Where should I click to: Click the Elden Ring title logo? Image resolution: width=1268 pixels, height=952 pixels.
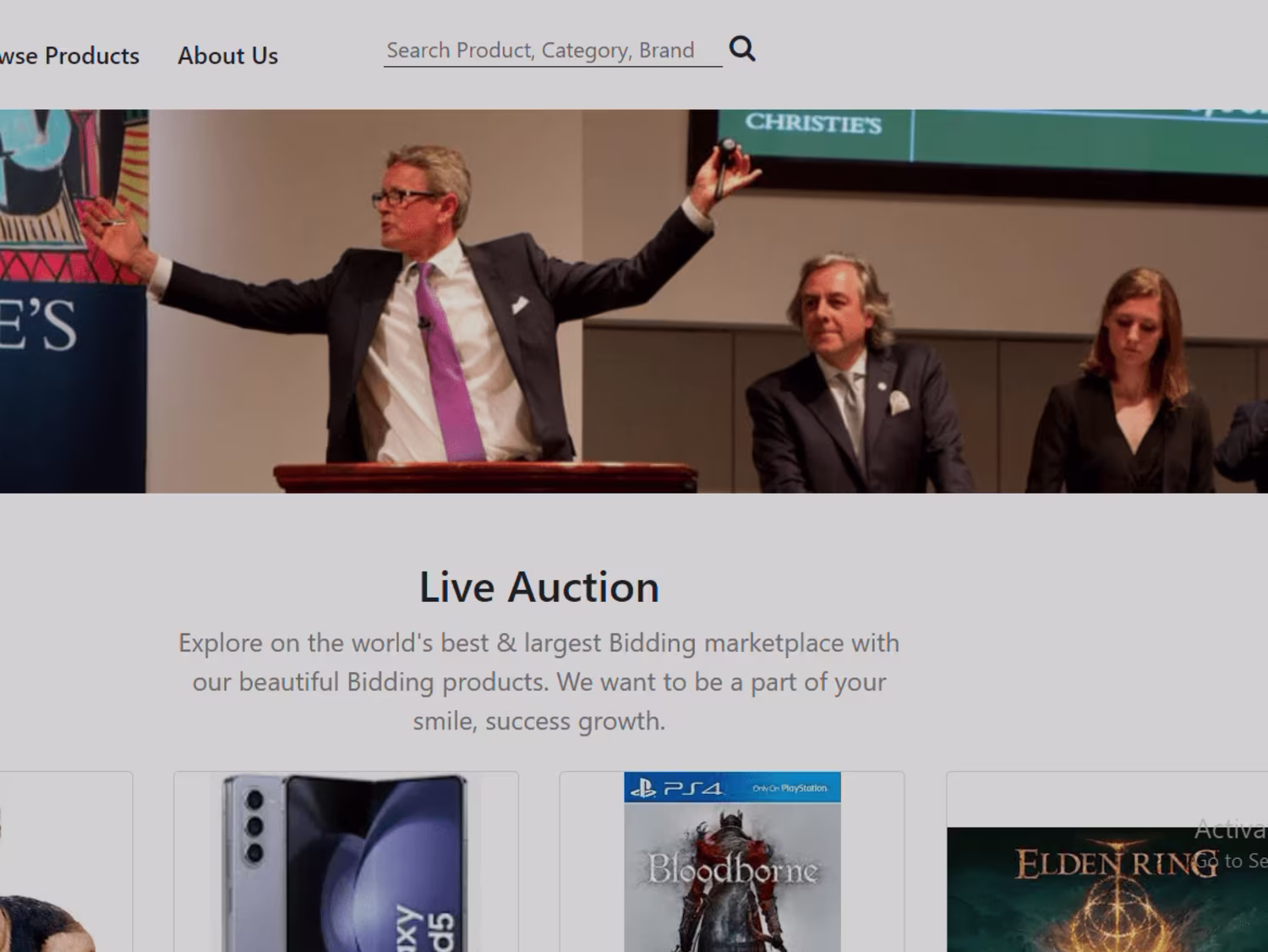[1116, 864]
